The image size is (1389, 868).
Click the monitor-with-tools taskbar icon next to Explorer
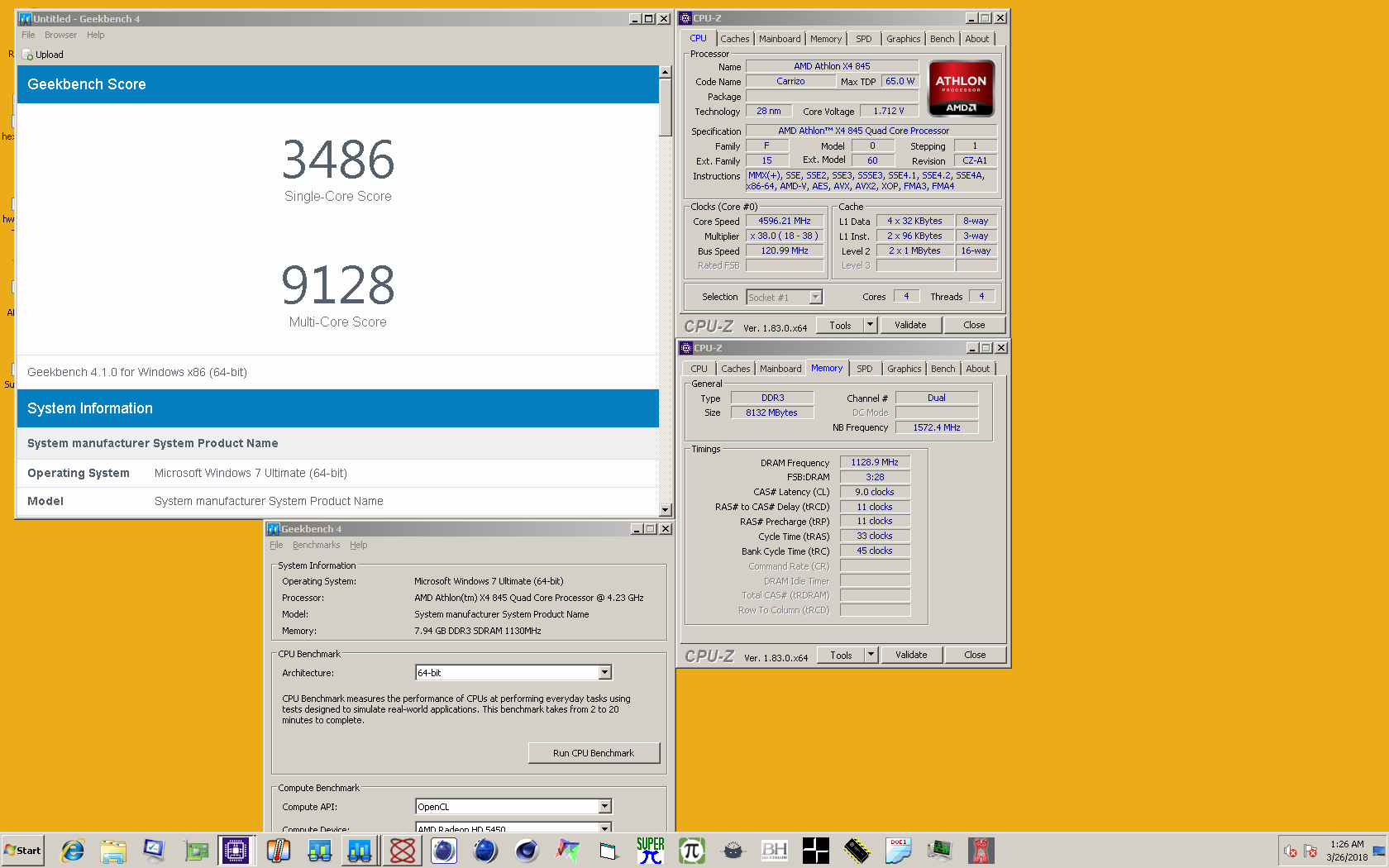coord(155,850)
